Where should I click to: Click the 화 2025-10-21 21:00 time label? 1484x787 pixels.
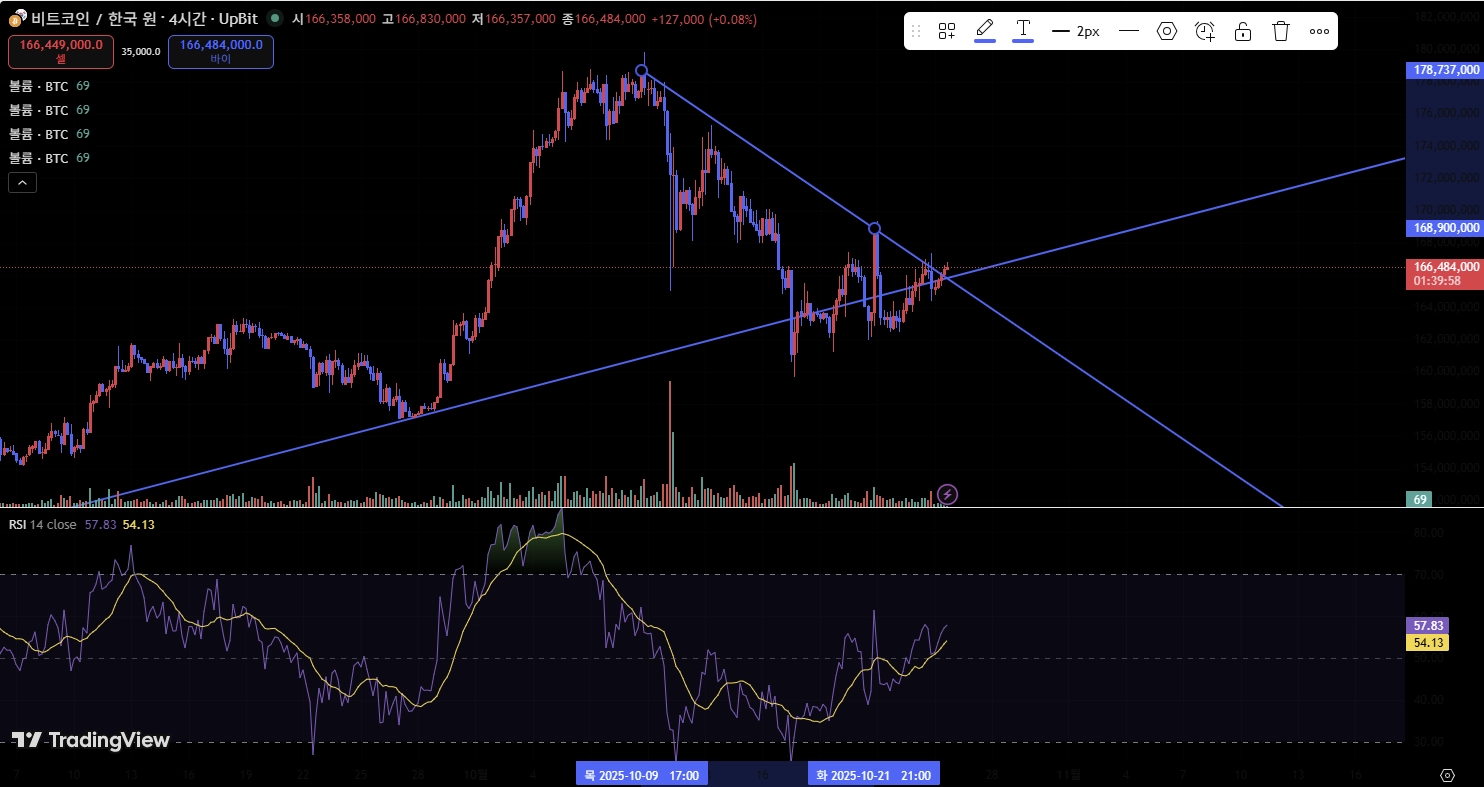tap(874, 775)
